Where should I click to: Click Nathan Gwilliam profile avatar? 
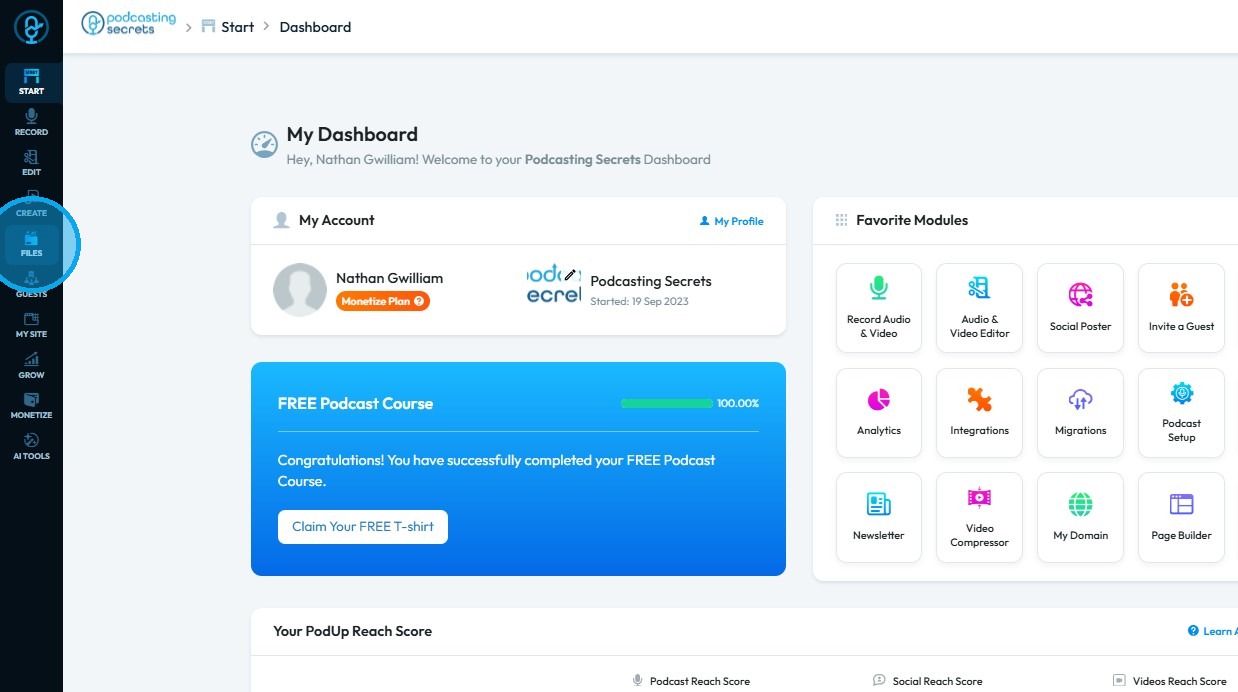[300, 290]
